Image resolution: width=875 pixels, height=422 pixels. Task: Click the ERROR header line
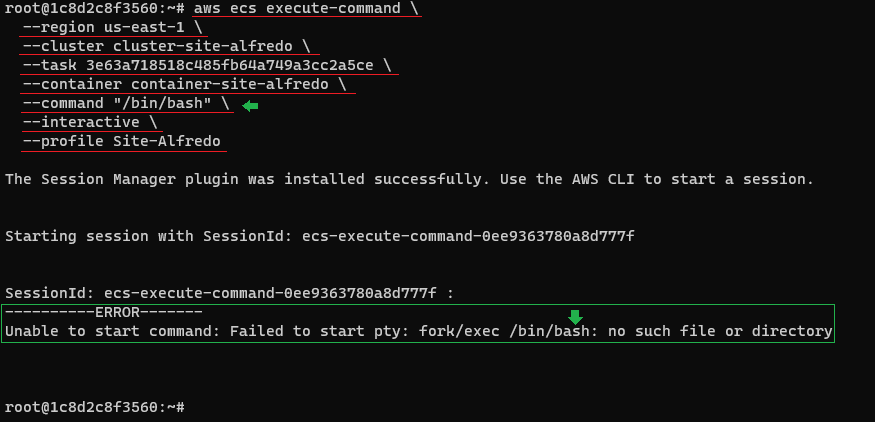pyautogui.click(x=104, y=312)
